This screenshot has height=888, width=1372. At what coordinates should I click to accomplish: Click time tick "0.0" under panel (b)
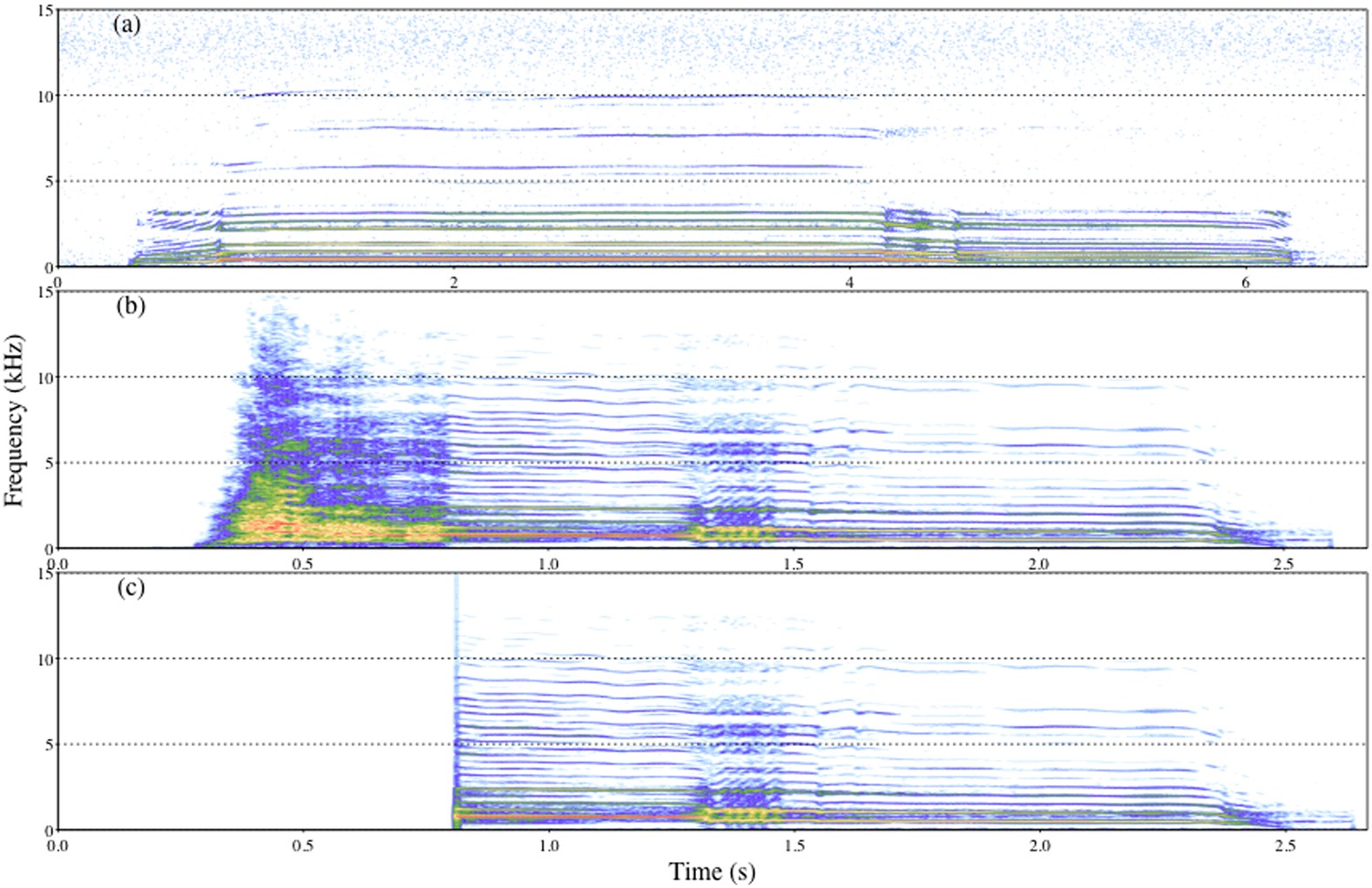tap(57, 564)
